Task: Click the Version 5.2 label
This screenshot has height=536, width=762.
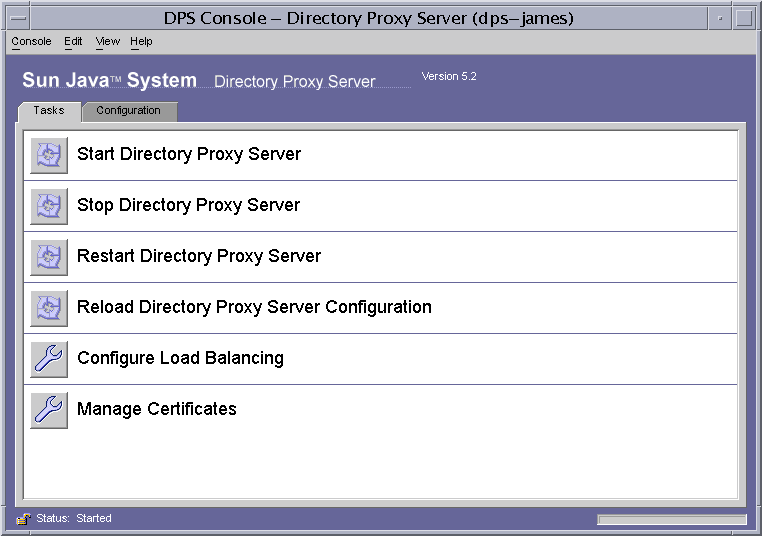Action: [x=449, y=76]
